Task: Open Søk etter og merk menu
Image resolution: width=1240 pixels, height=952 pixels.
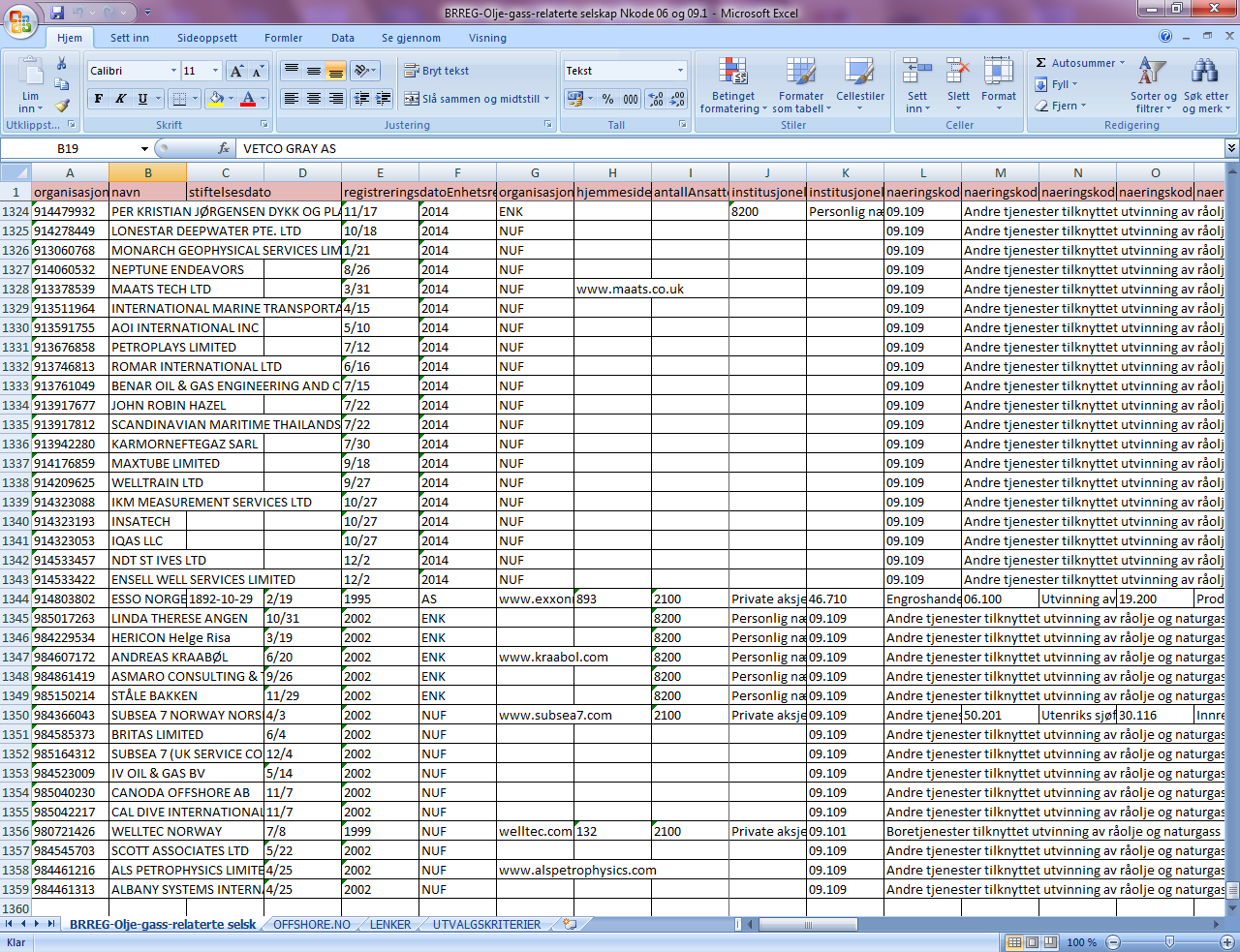Action: tap(1206, 85)
